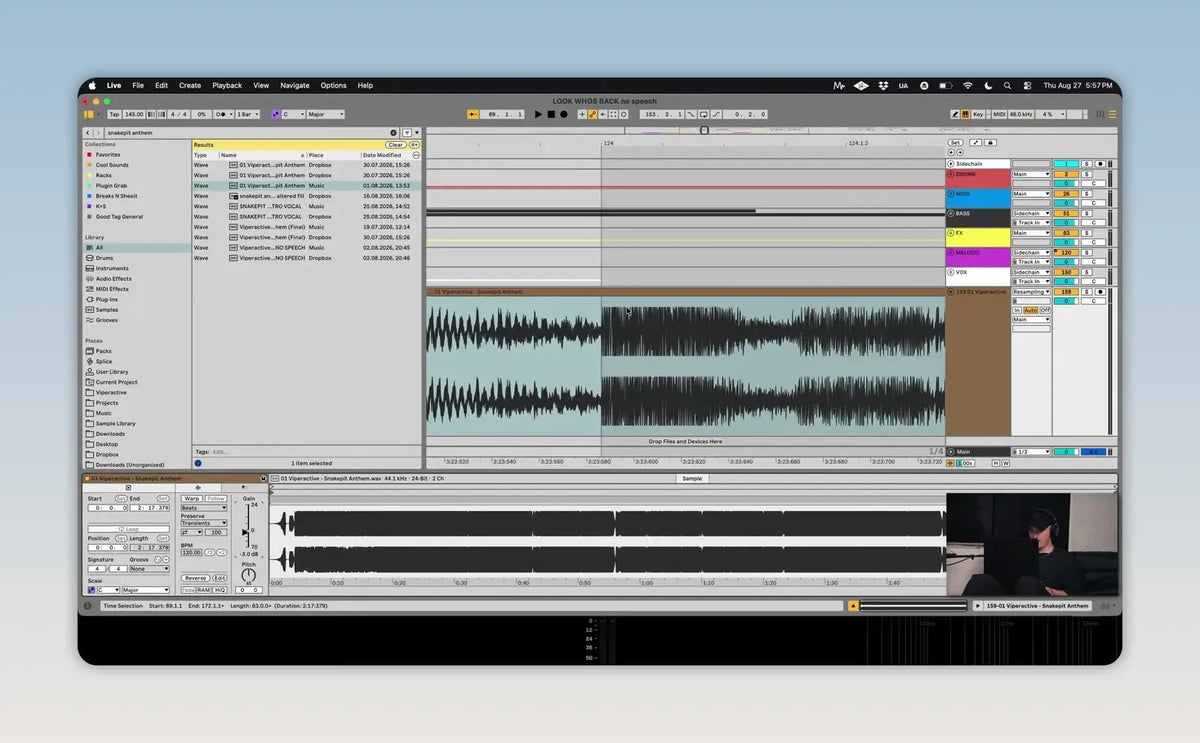
Task: Open Resampling input dropdown on Viperactive track
Action: [1031, 292]
